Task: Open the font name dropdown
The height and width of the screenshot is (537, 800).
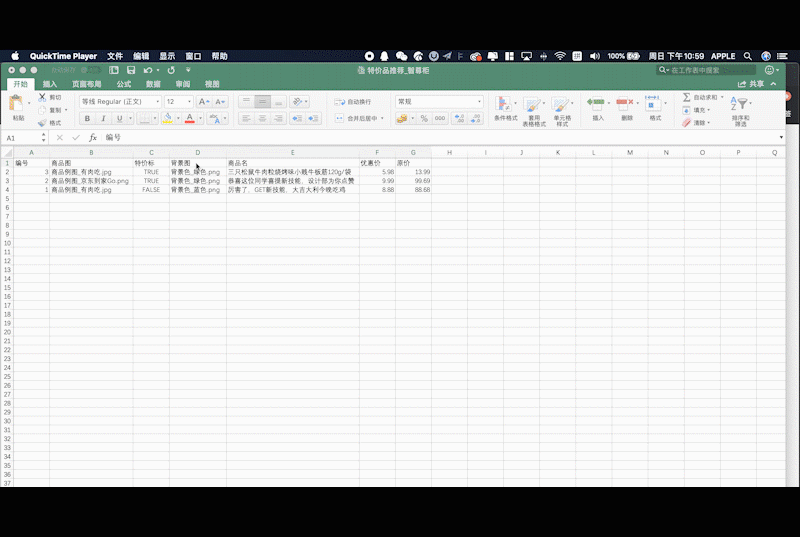Action: (158, 101)
